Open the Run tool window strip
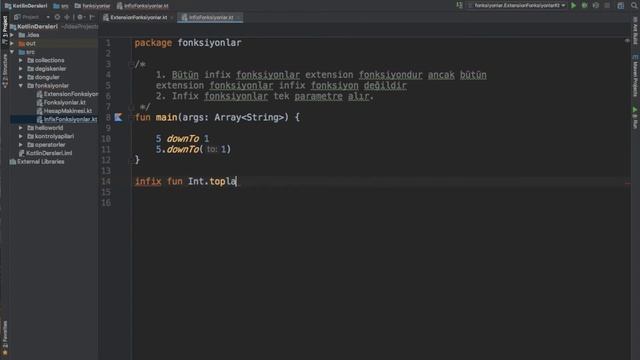 [635, 118]
